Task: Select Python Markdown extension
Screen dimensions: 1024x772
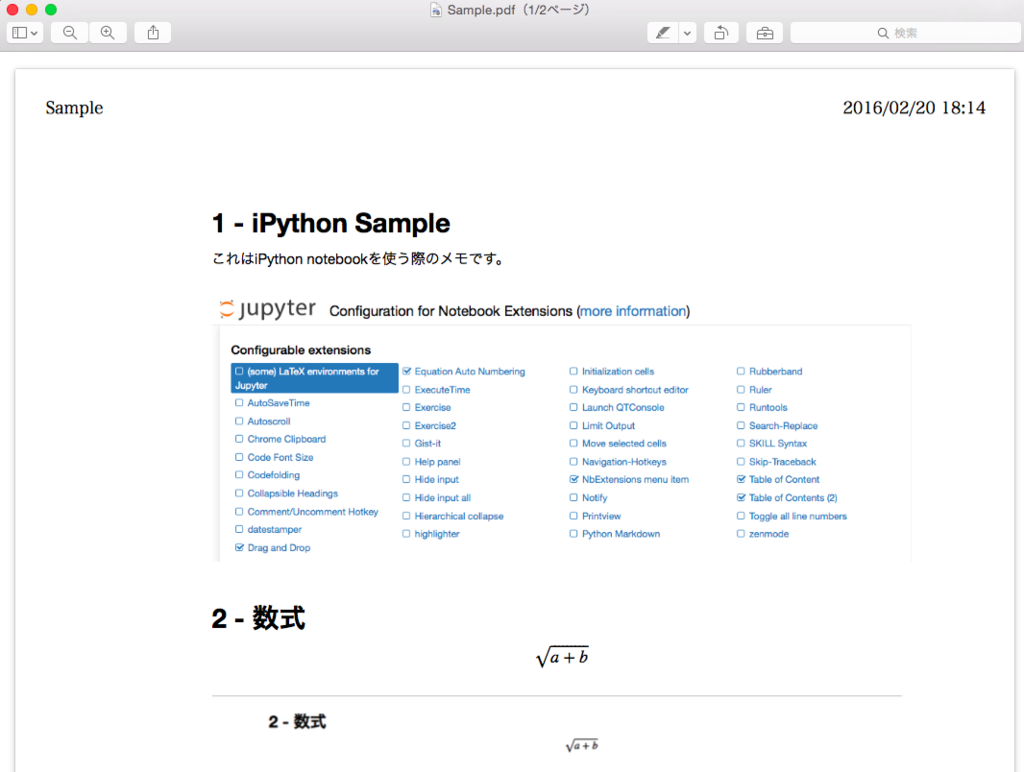Action: (620, 534)
